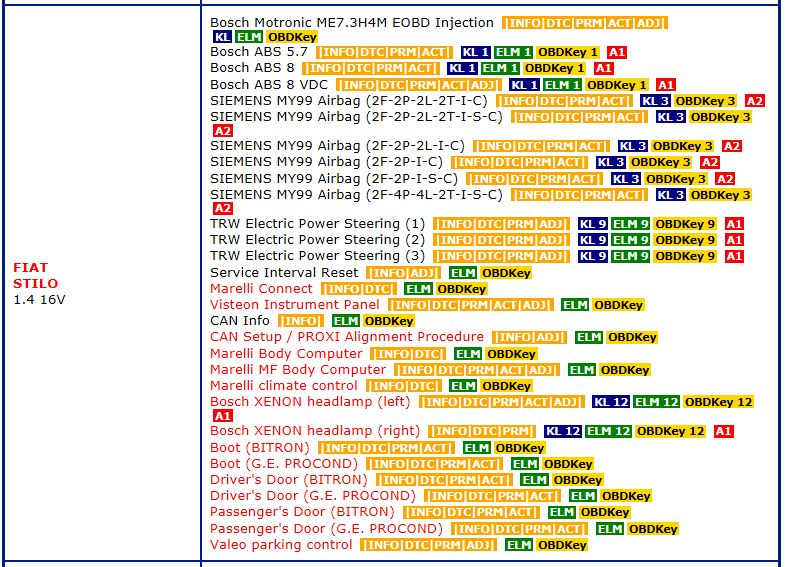Open the Boot (G.E. PROCOND) link
The image size is (785, 567).
pyautogui.click(x=284, y=464)
